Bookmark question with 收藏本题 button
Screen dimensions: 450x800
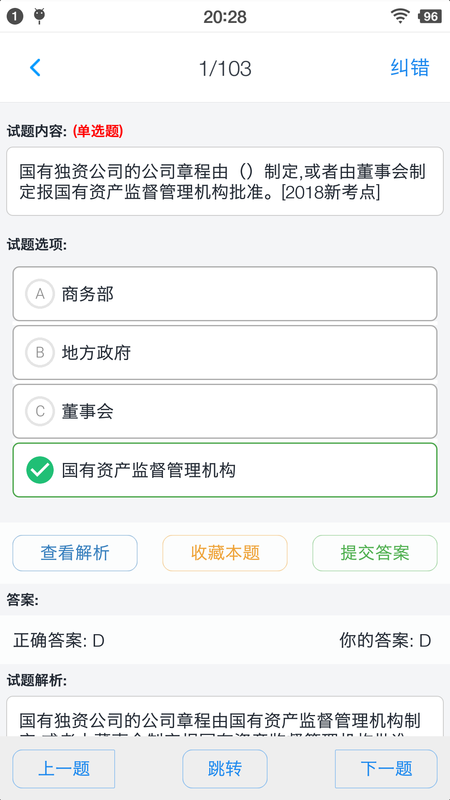225,553
